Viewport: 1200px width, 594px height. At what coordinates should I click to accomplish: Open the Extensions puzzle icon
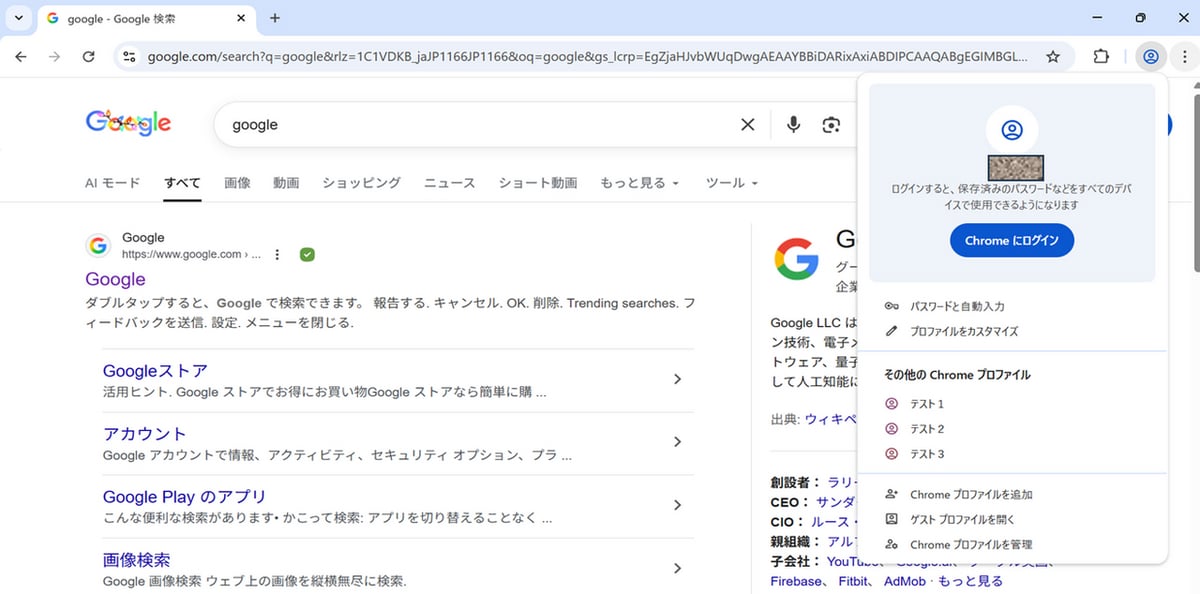[x=1101, y=57]
